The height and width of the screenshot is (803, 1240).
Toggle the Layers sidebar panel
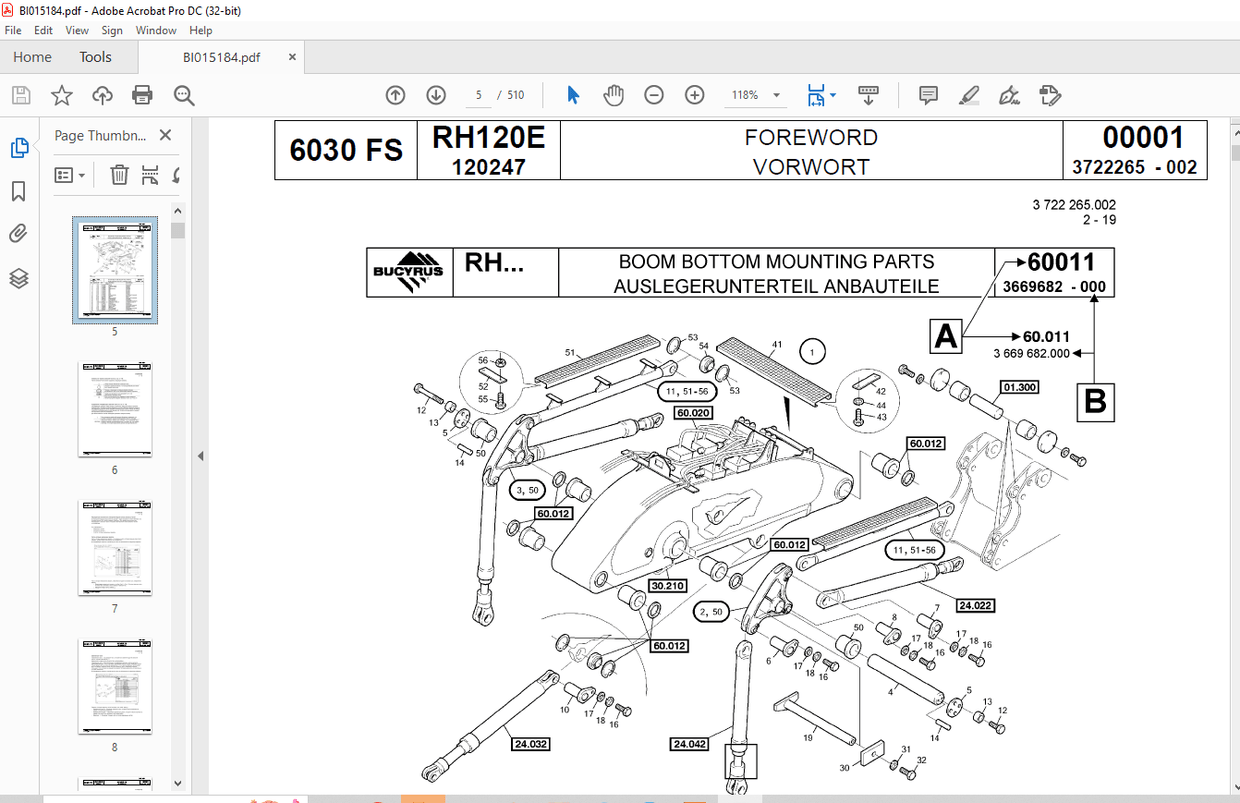(x=19, y=278)
